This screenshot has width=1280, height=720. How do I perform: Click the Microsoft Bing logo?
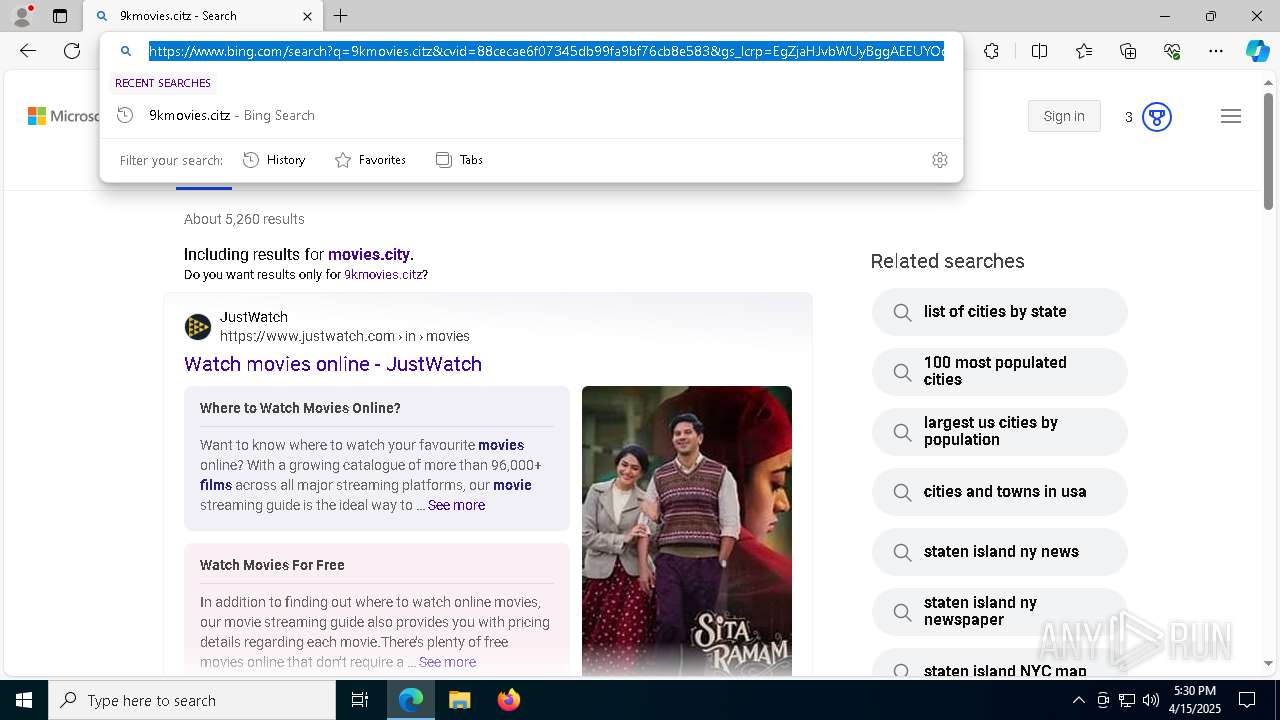coord(64,116)
